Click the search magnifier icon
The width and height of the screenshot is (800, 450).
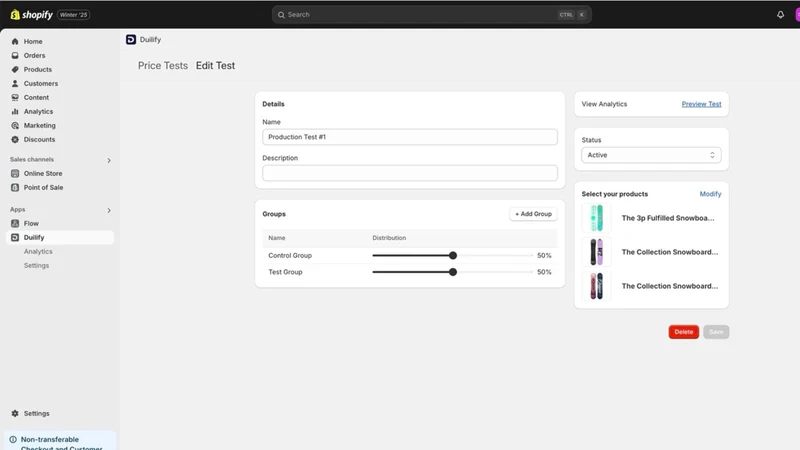(x=281, y=15)
